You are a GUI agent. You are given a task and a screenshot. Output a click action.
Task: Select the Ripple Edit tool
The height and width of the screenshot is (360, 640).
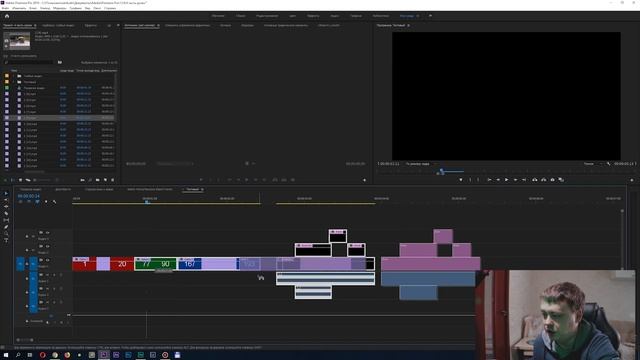(x=6, y=207)
